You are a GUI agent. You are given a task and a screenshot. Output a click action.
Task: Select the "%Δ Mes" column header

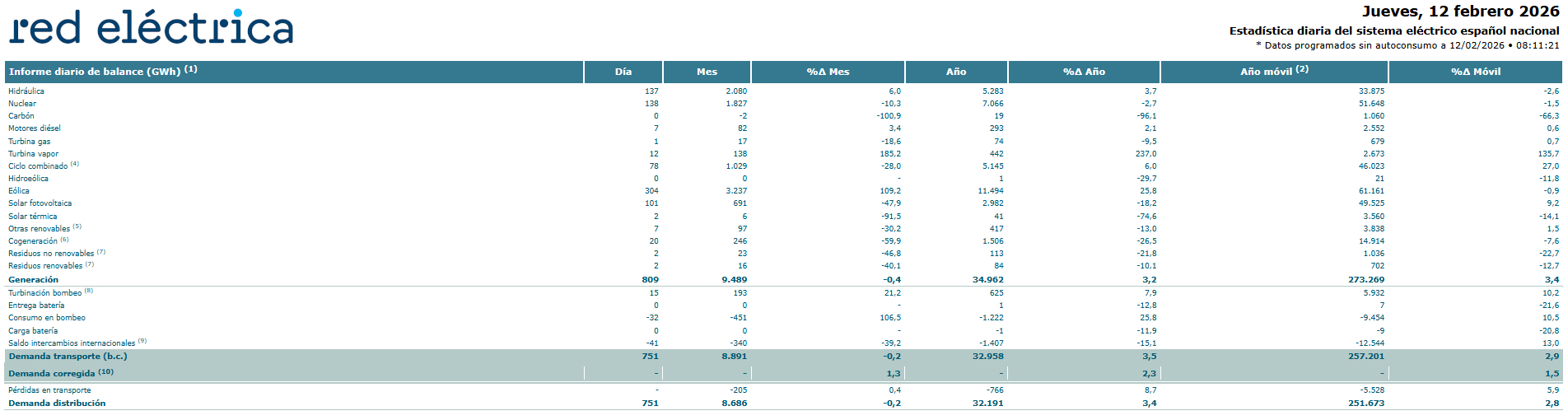pyautogui.click(x=828, y=72)
